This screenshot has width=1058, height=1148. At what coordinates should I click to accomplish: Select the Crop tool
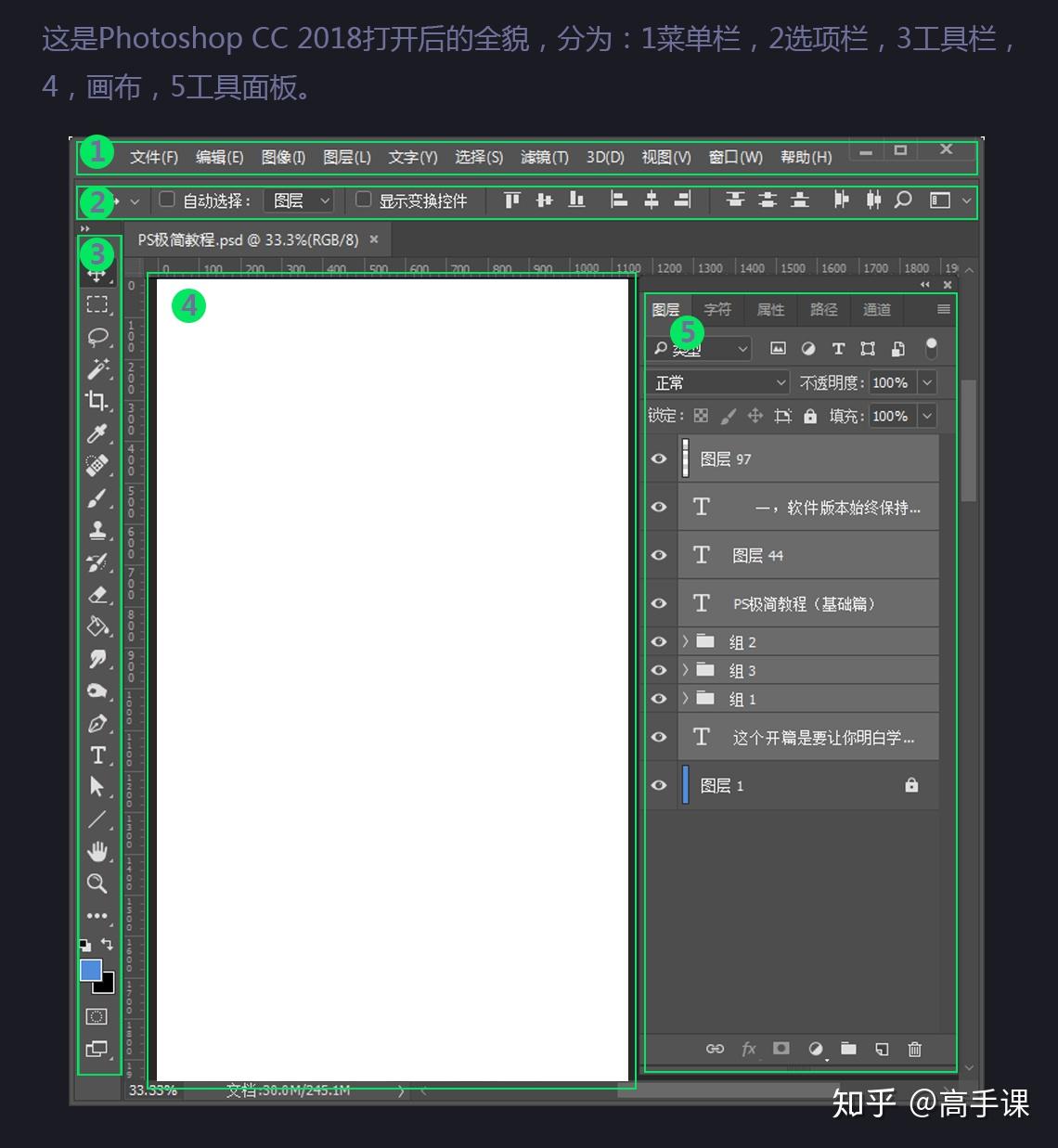97,401
